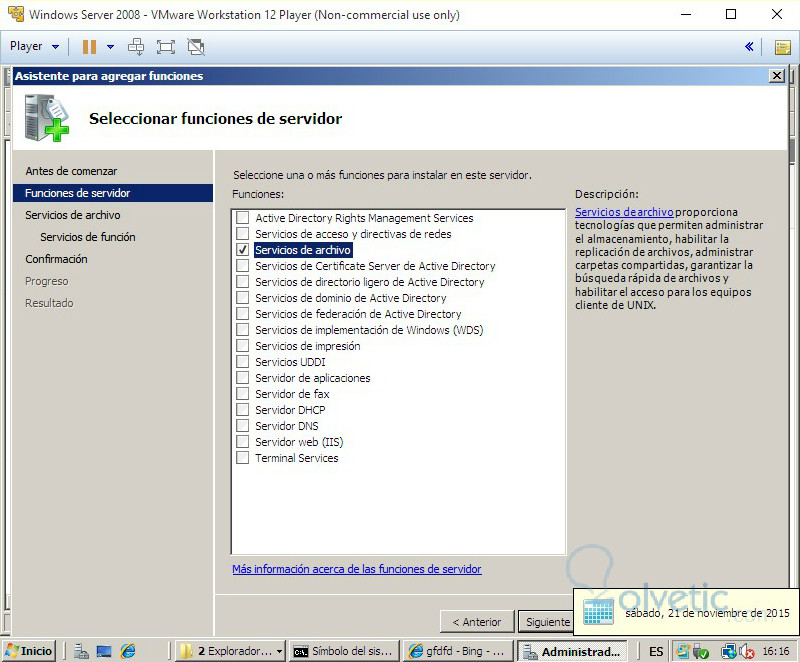Send Ctrl+Alt+Del to the virtual machine

(136, 47)
